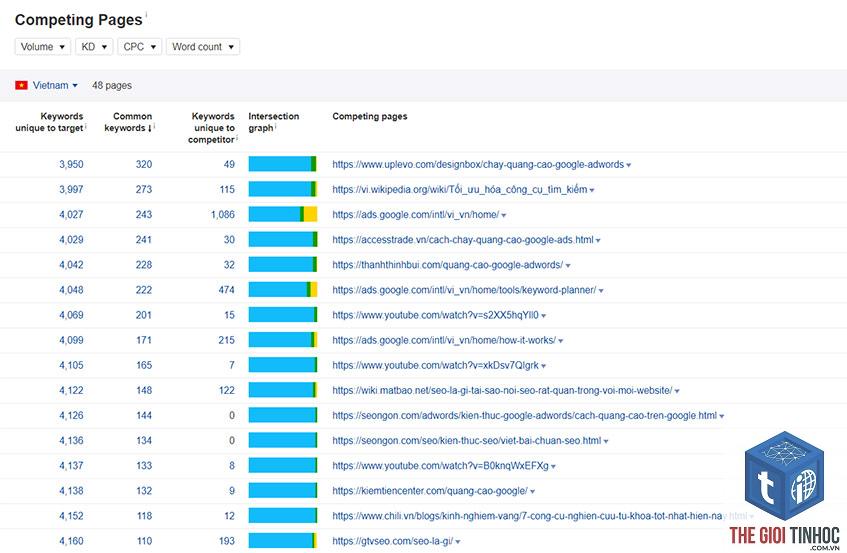Sort by Common keywords column header
Viewport: 847px width, 553px height.
click(x=128, y=122)
